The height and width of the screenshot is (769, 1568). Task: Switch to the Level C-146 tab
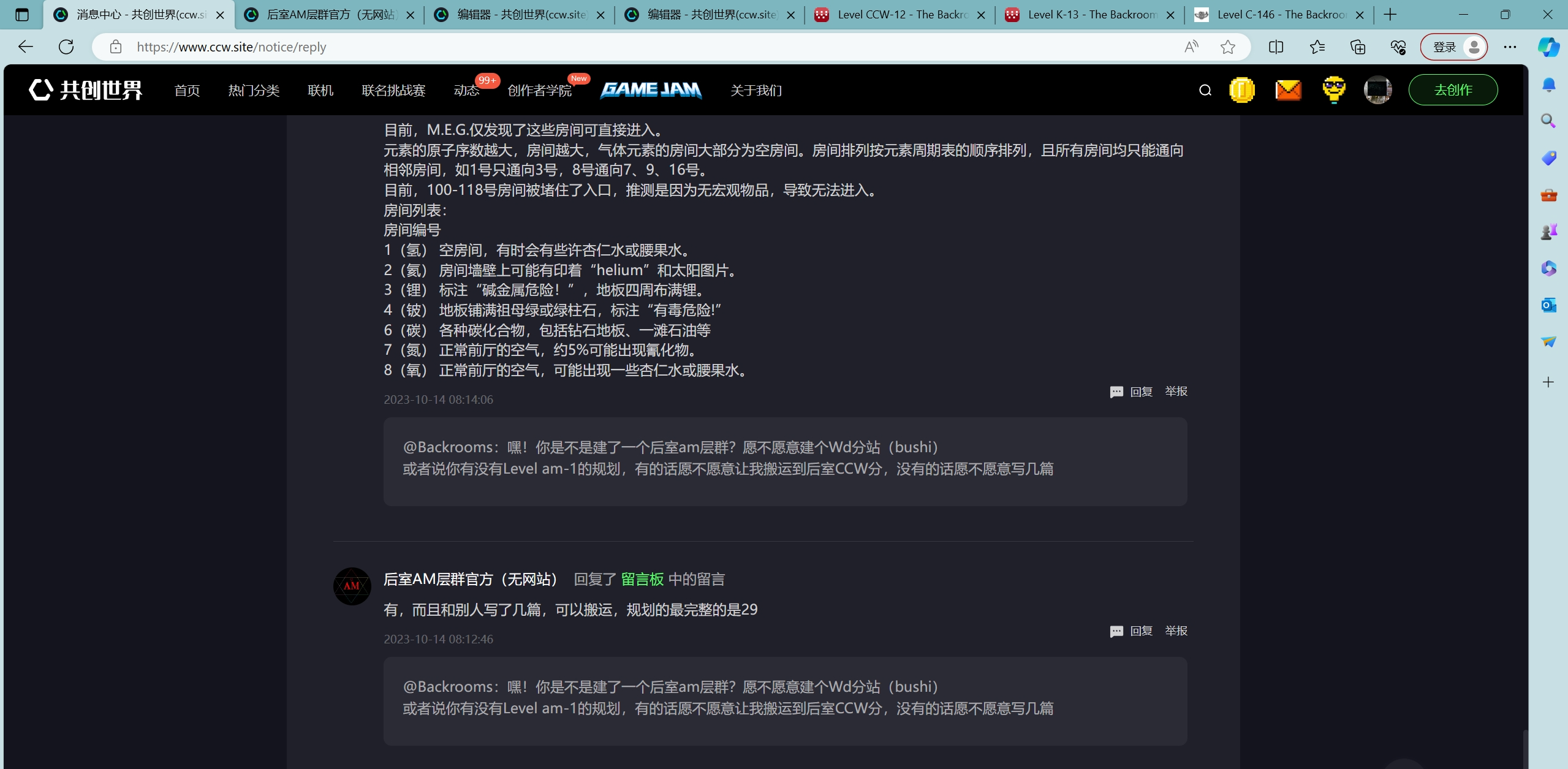[1279, 15]
